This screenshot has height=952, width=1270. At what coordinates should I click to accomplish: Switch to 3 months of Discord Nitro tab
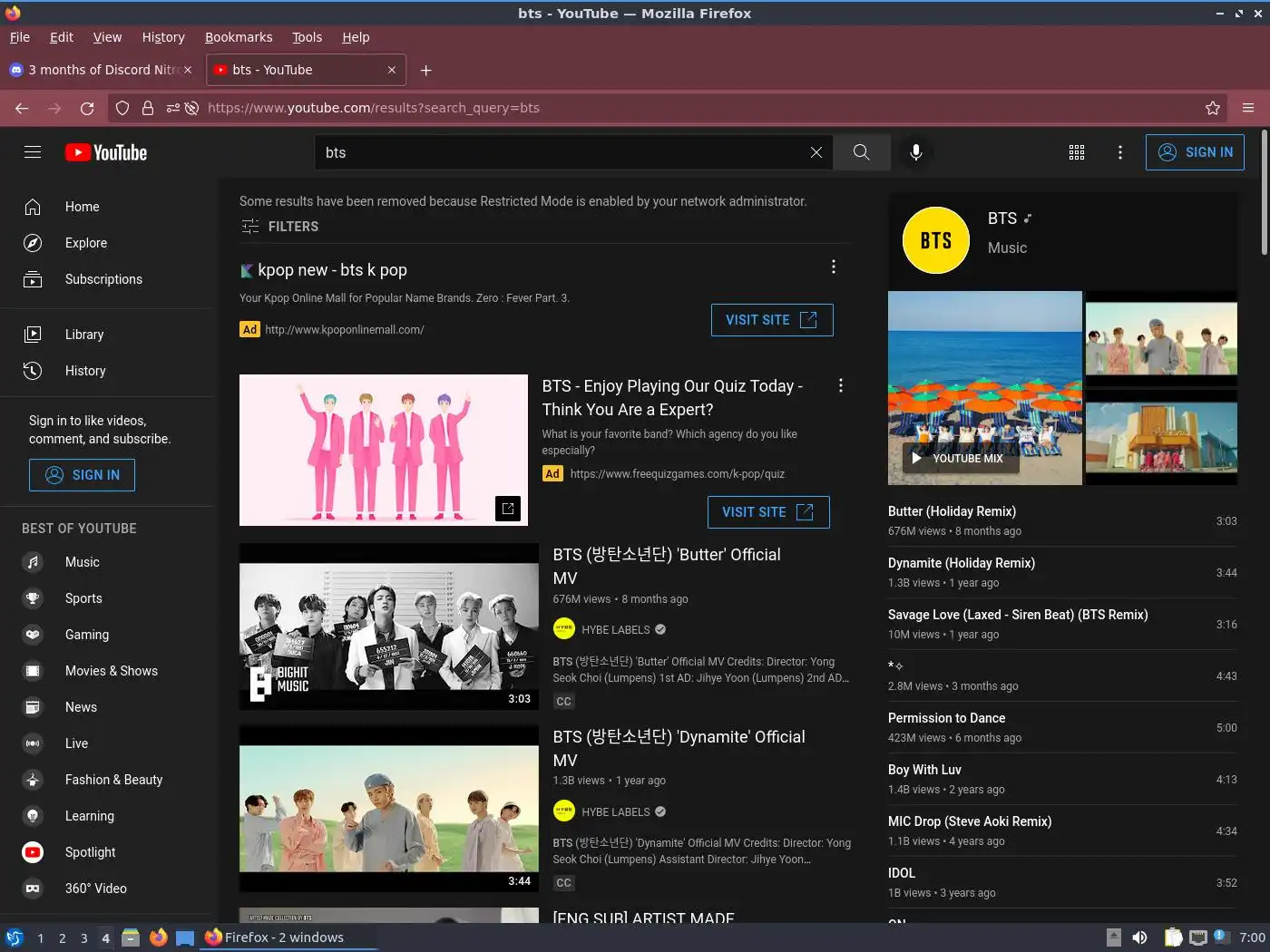tap(101, 70)
